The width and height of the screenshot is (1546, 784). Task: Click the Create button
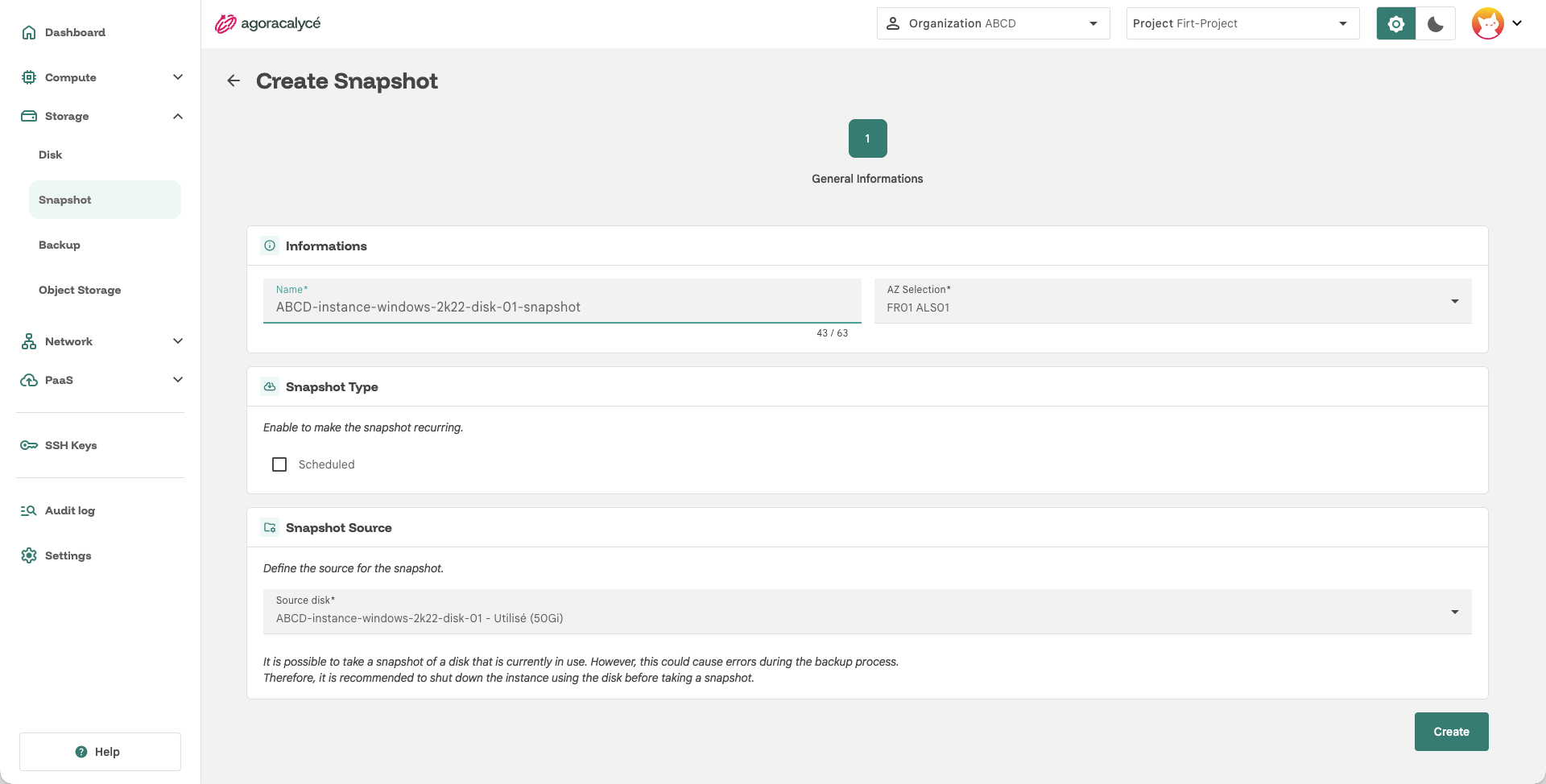point(1451,732)
